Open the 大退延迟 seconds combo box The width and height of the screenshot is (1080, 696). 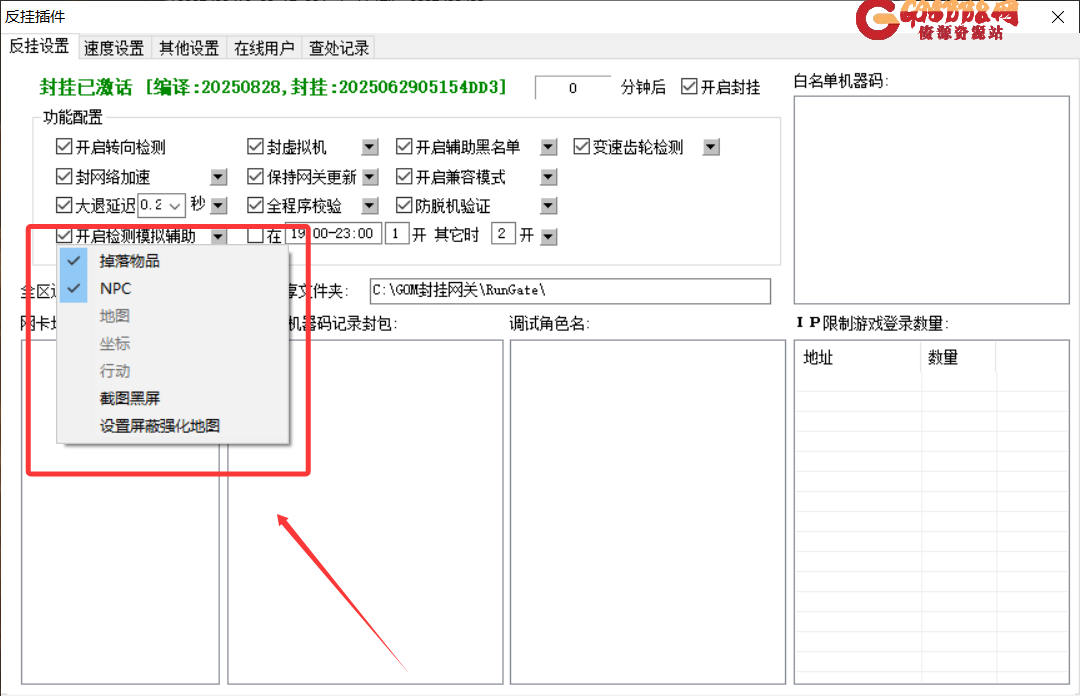(161, 206)
